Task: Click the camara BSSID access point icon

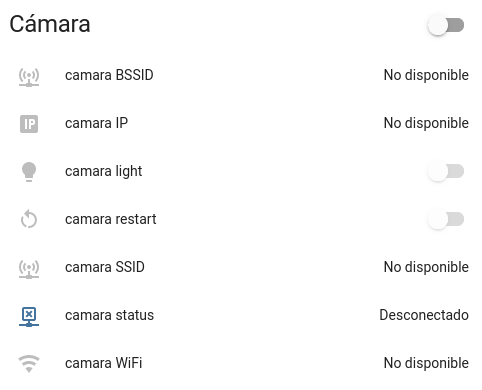Action: point(29,77)
